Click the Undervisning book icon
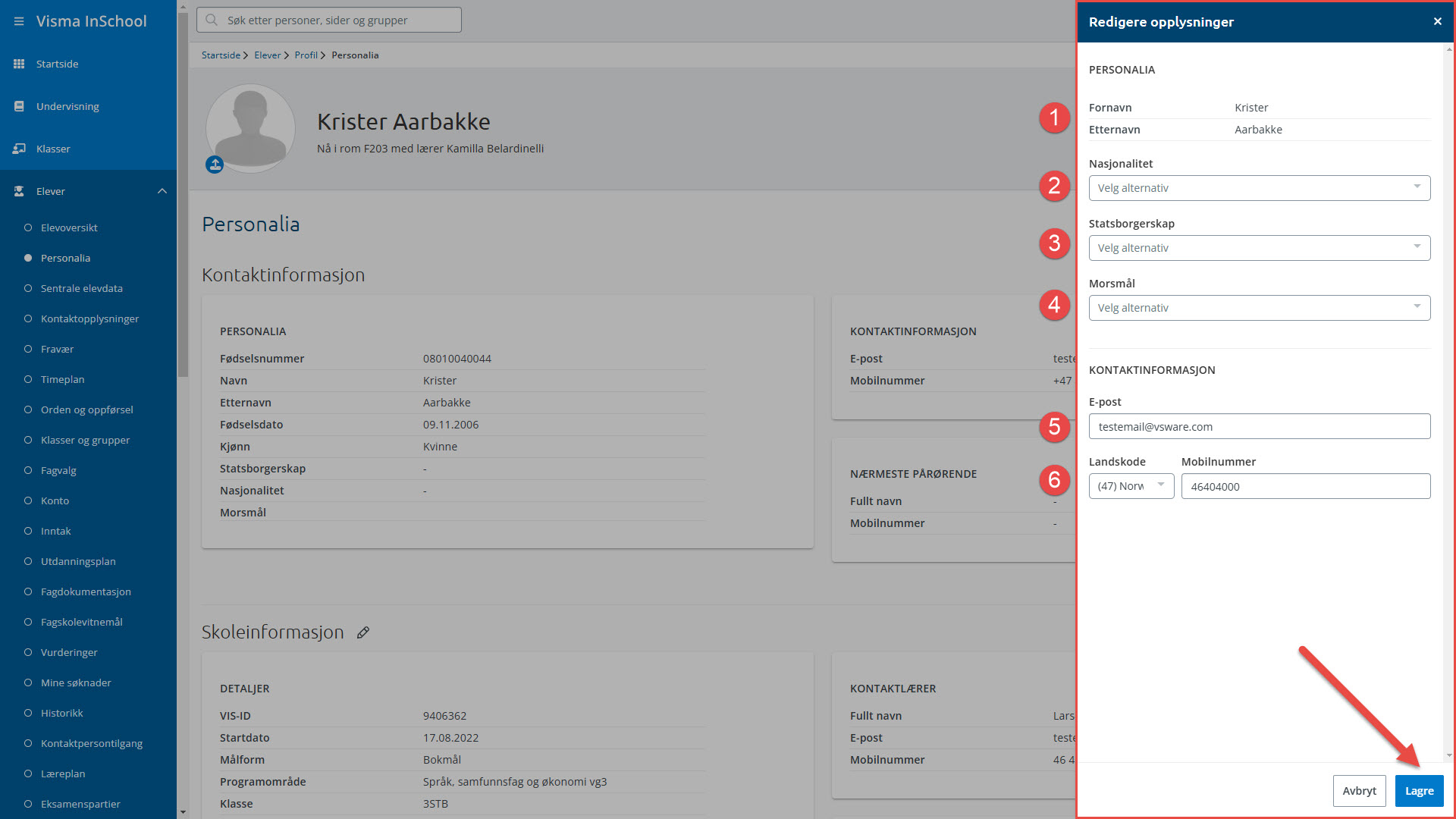1456x819 pixels. tap(19, 106)
